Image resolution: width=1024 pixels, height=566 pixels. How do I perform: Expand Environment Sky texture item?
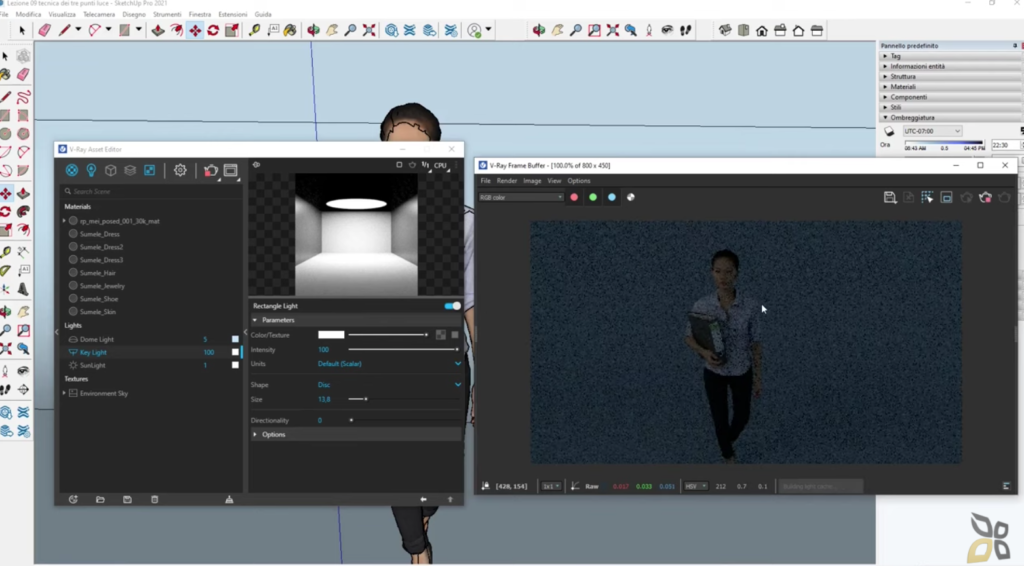(x=64, y=393)
